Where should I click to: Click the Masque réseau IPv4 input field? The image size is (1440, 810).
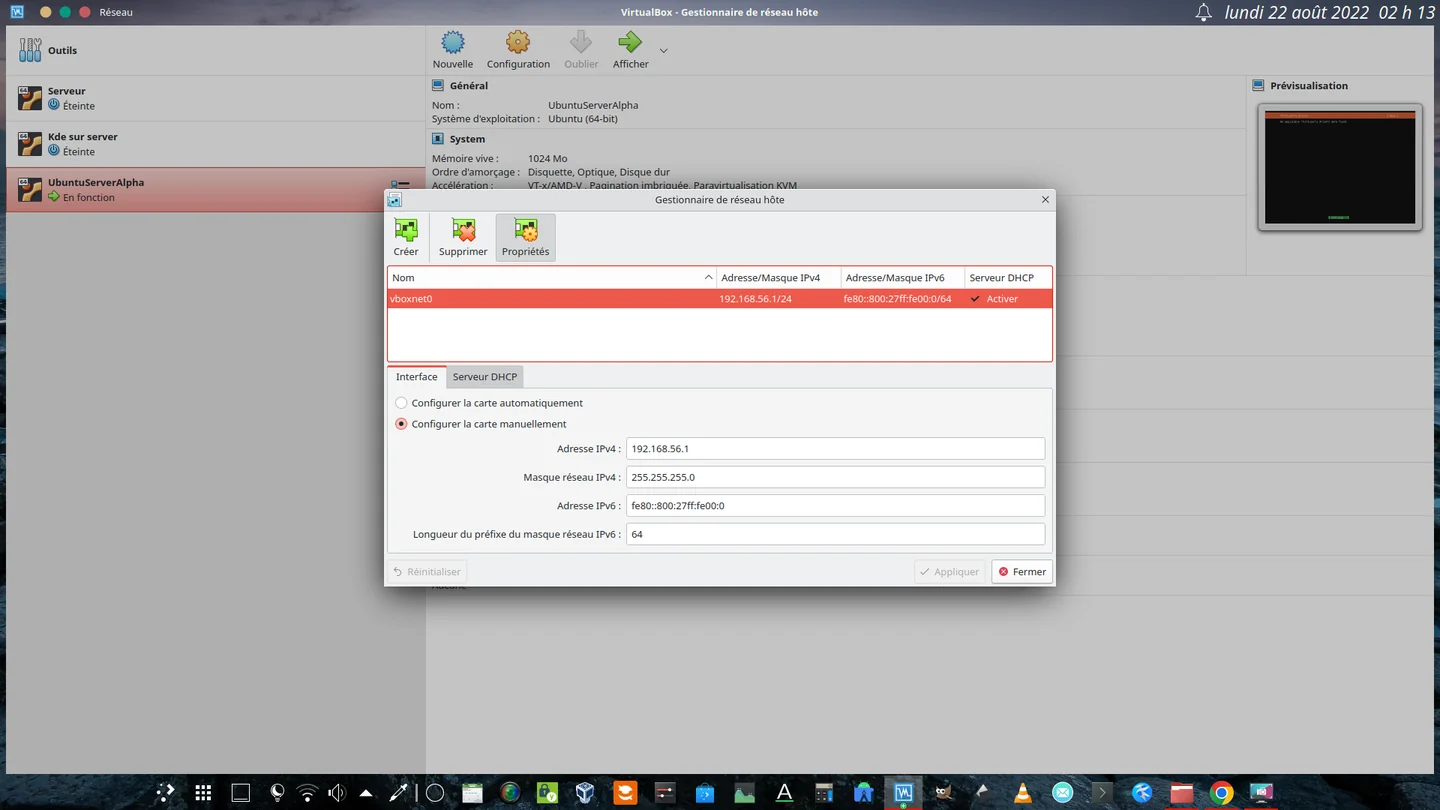tap(835, 477)
